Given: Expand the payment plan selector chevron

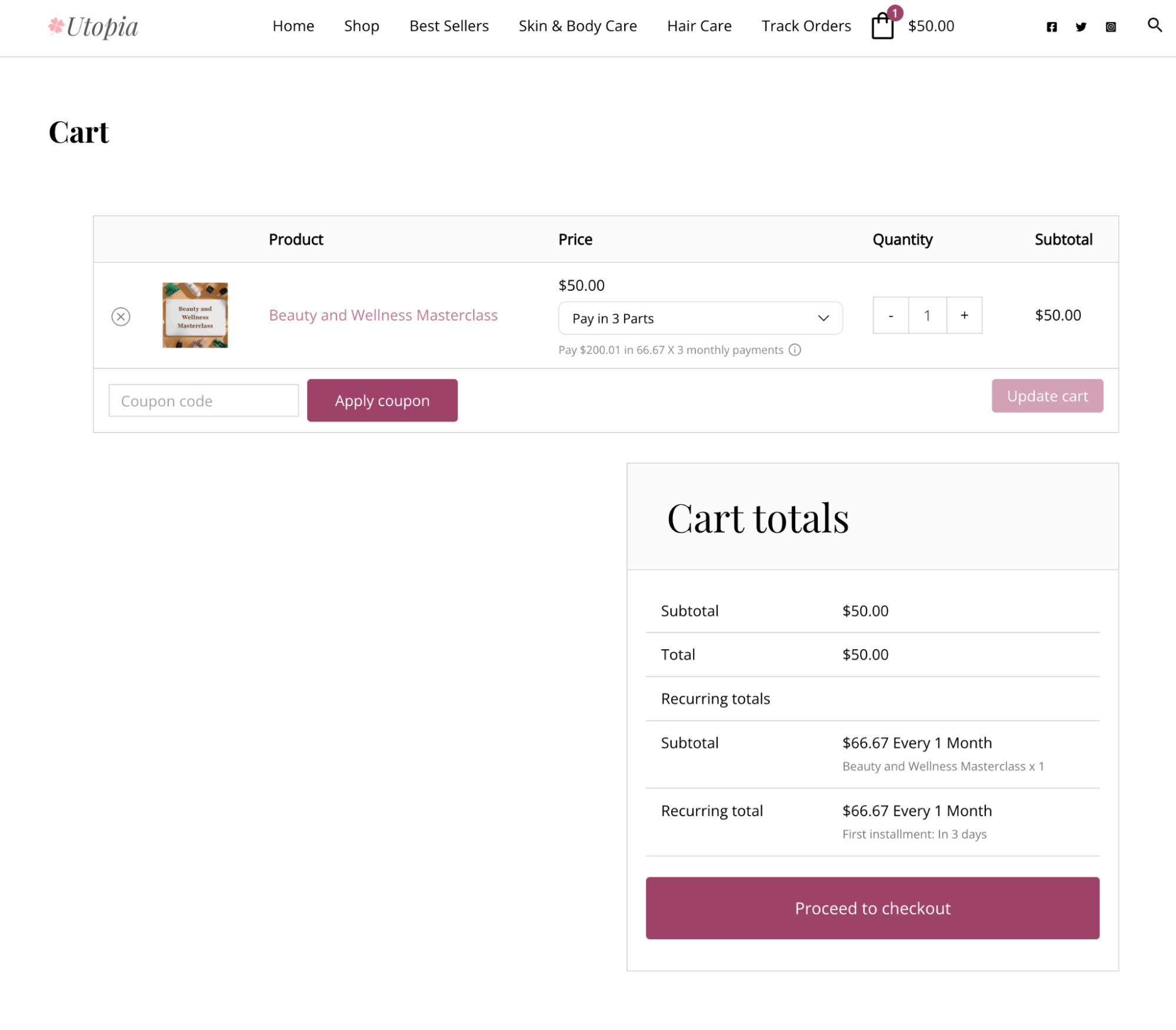Looking at the screenshot, I should click(x=822, y=318).
